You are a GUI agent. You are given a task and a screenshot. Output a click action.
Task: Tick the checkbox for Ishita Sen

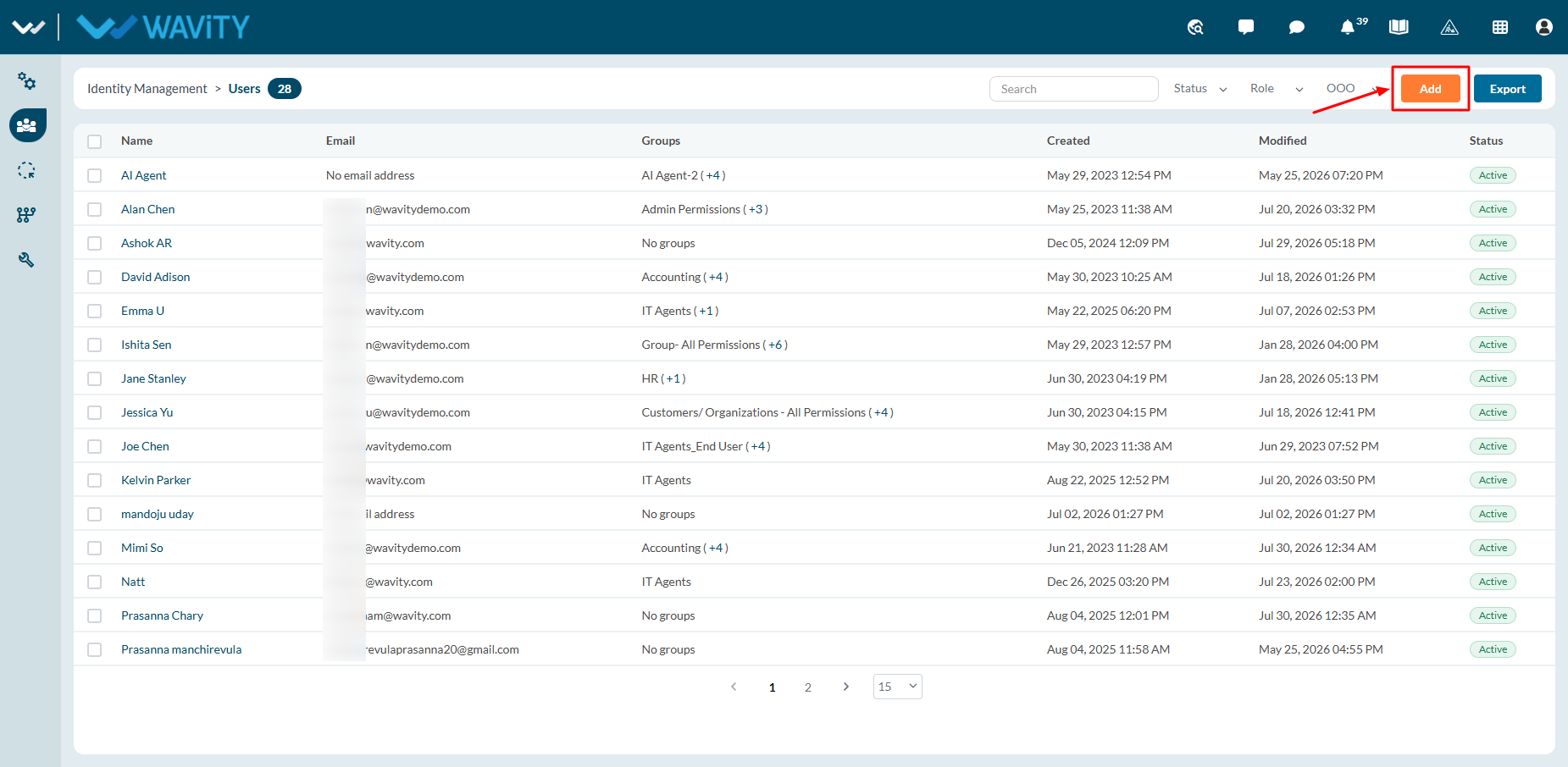(x=94, y=345)
